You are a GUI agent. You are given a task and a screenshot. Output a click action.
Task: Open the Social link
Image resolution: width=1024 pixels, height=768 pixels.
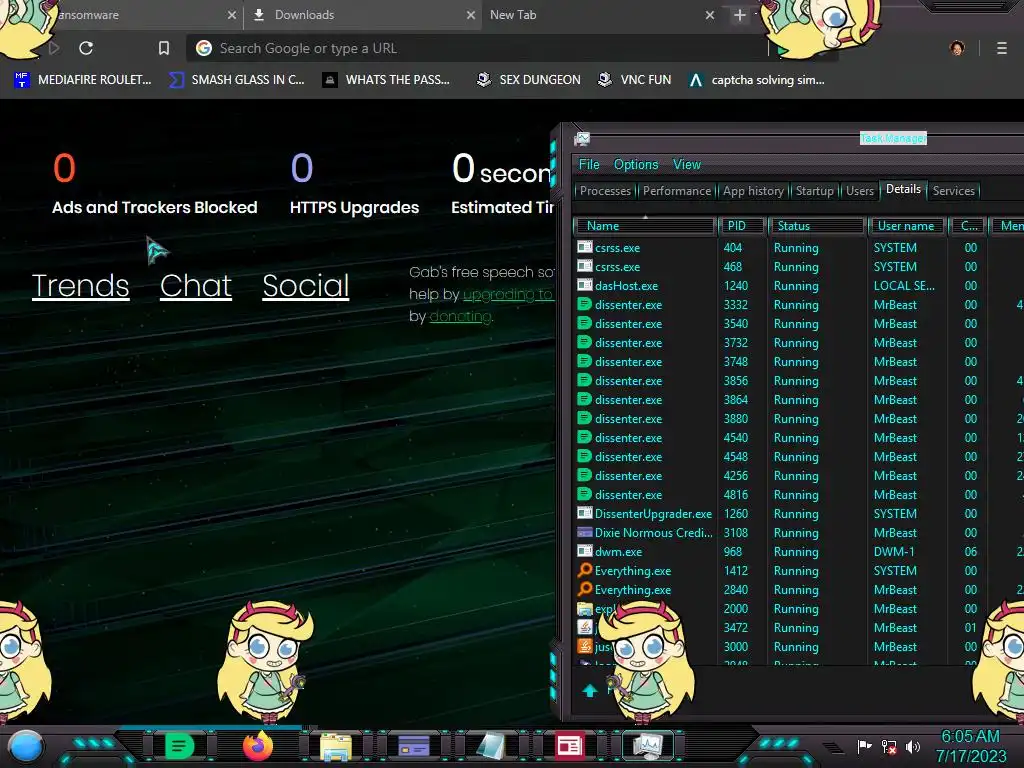(306, 285)
